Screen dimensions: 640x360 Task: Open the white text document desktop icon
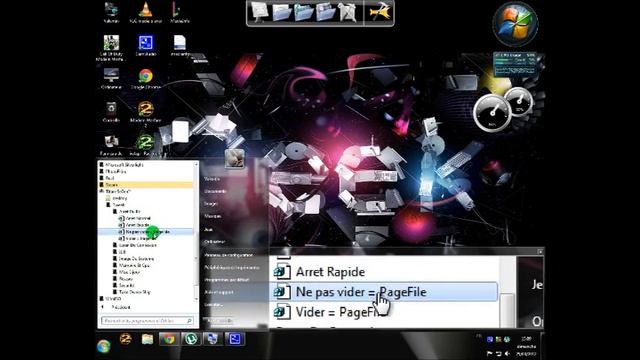(180, 45)
